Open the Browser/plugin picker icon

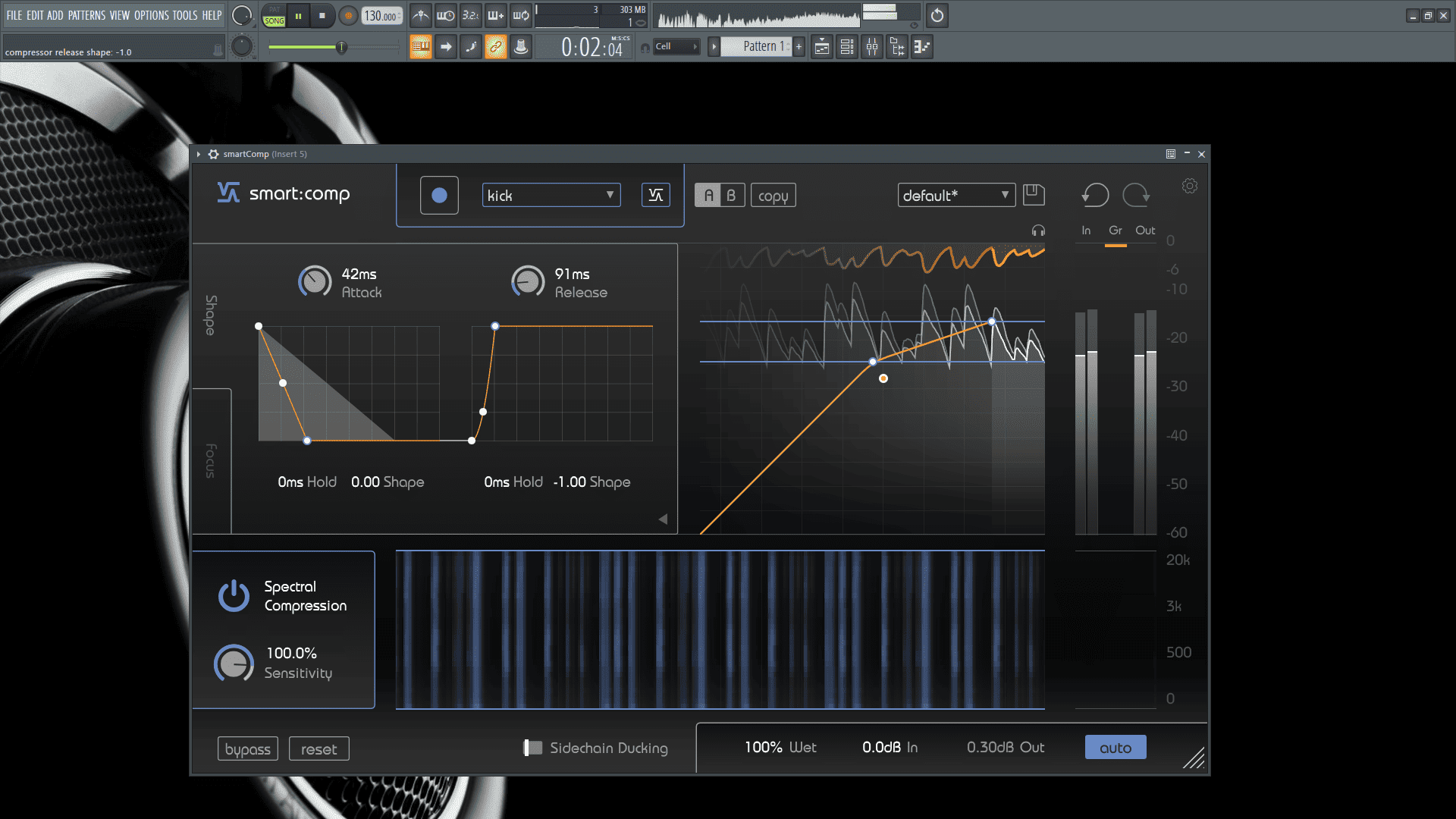pos(897,47)
